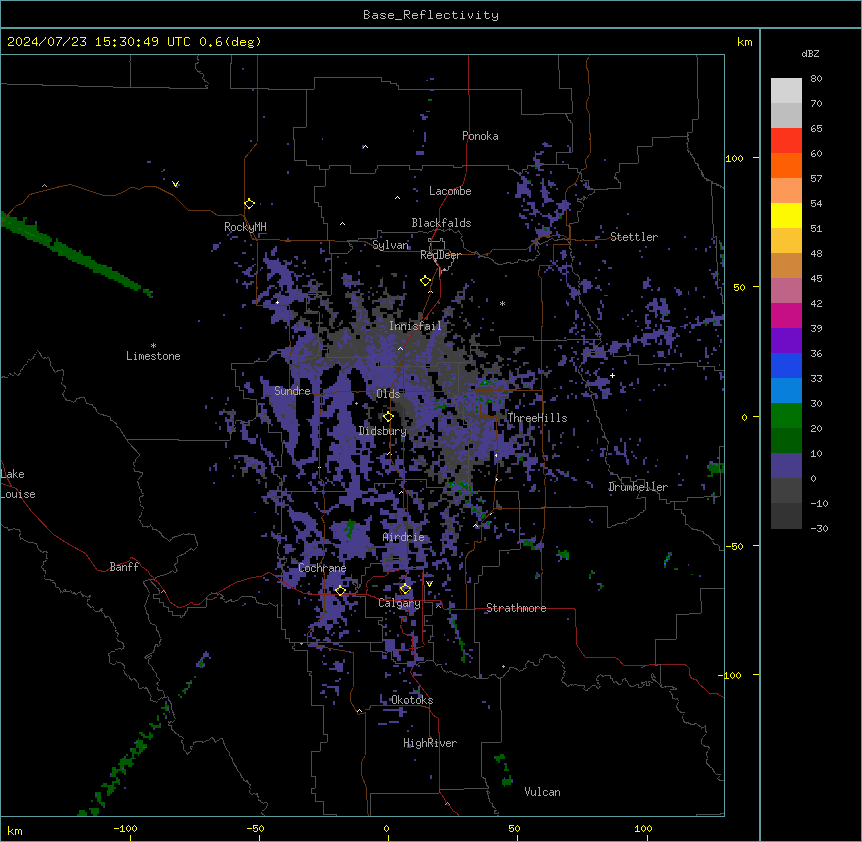This screenshot has width=862, height=842.
Task: Click the green 30 dBZ color swatch
Action: tap(786, 416)
